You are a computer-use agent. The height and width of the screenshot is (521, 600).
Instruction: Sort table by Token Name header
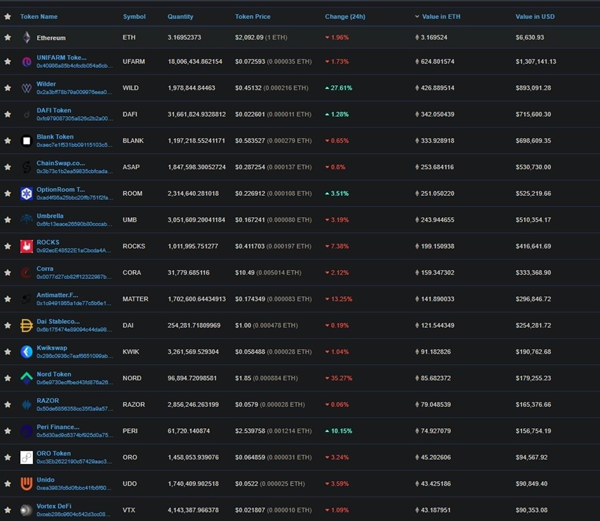(x=39, y=16)
